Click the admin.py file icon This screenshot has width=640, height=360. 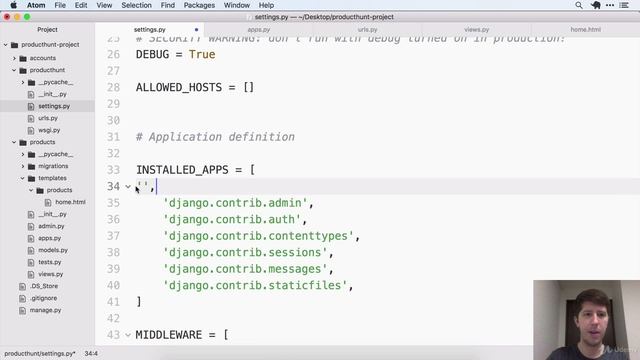coord(31,227)
